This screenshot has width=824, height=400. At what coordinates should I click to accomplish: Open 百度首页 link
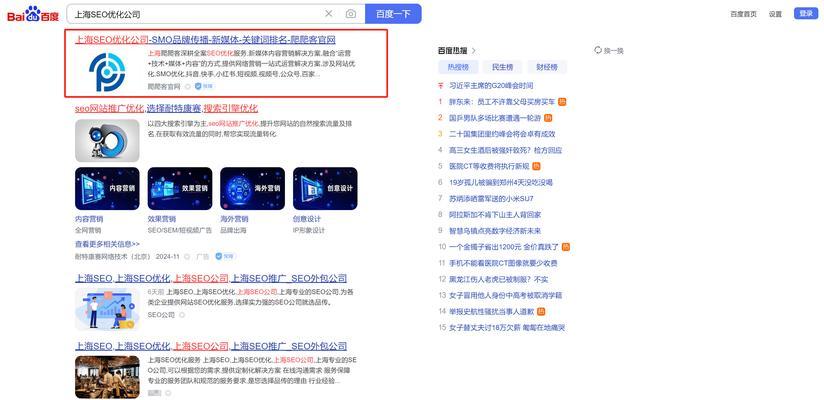point(743,14)
